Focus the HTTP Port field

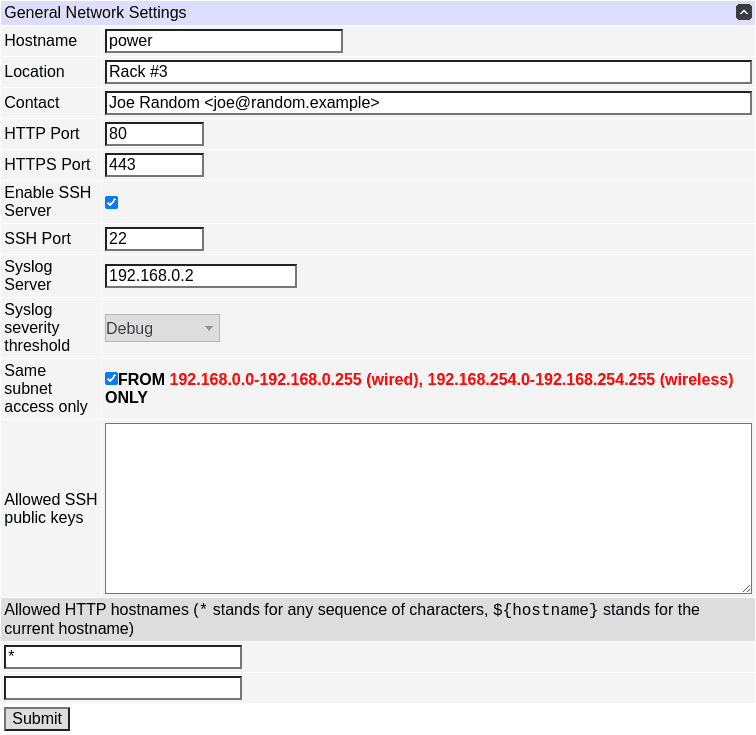pos(154,134)
